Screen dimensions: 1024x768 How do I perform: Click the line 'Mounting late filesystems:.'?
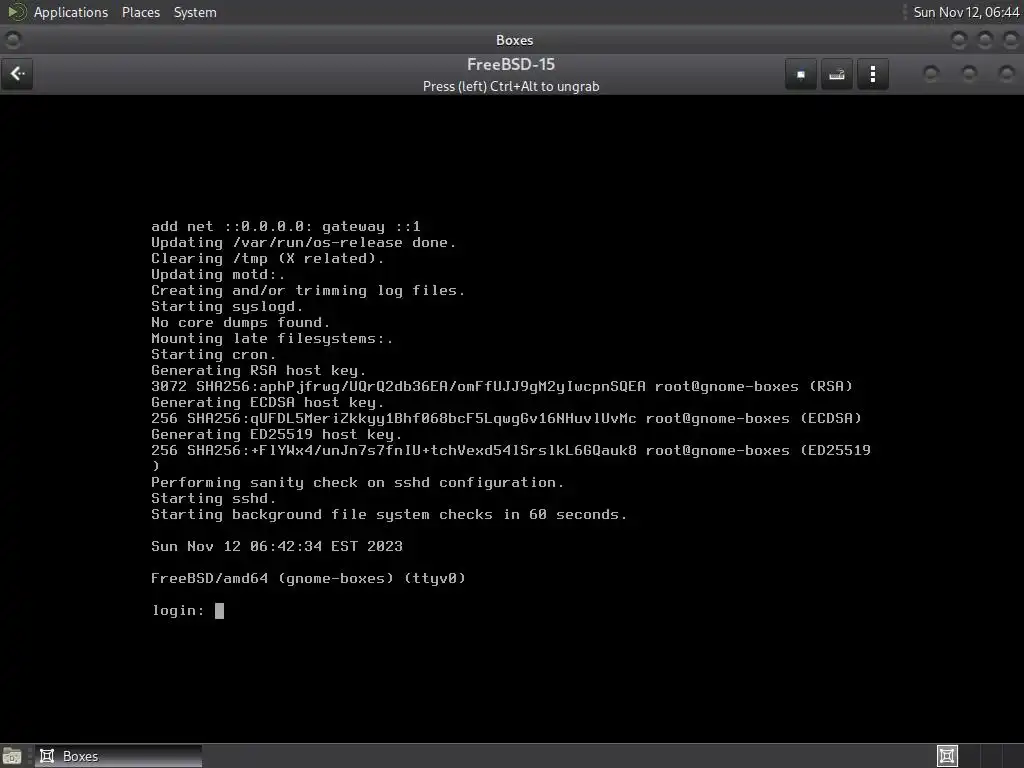click(272, 338)
